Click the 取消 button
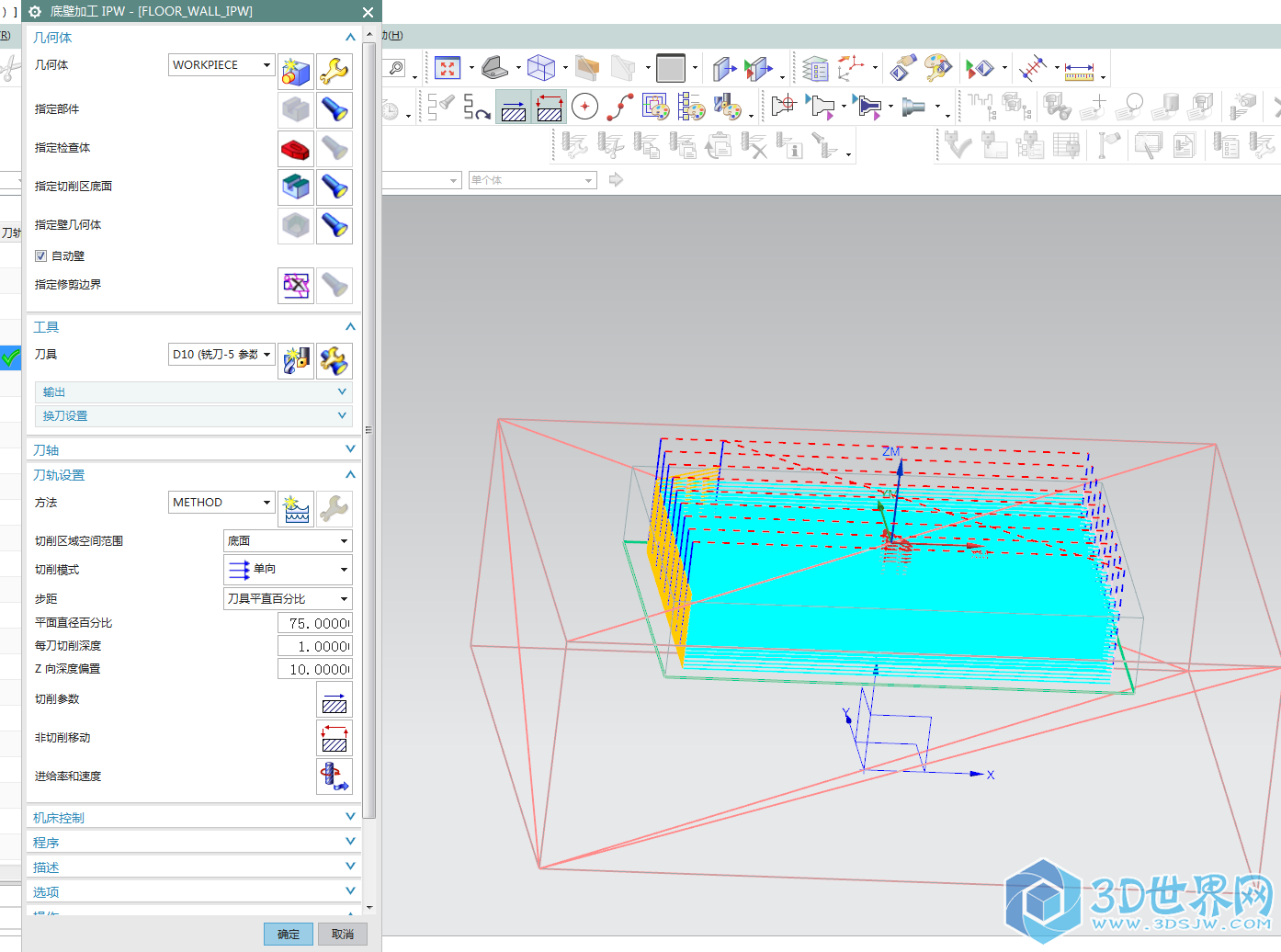Screen dimensions: 1281x952 click(343, 934)
